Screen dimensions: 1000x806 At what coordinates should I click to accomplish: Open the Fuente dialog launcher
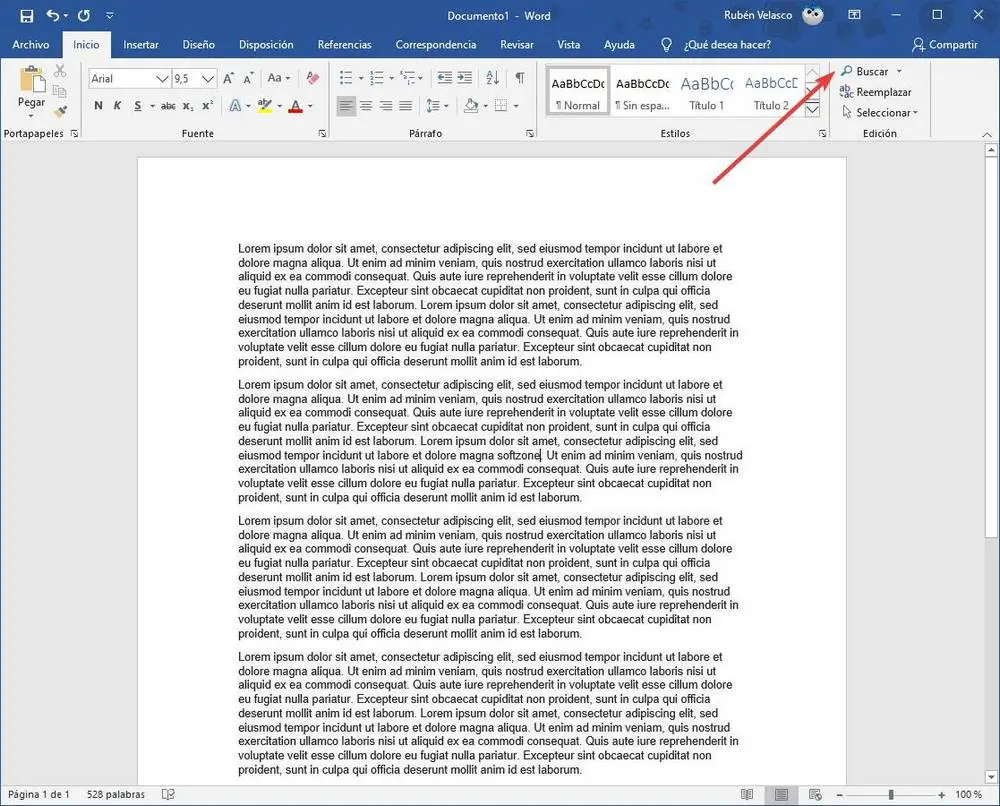(322, 133)
